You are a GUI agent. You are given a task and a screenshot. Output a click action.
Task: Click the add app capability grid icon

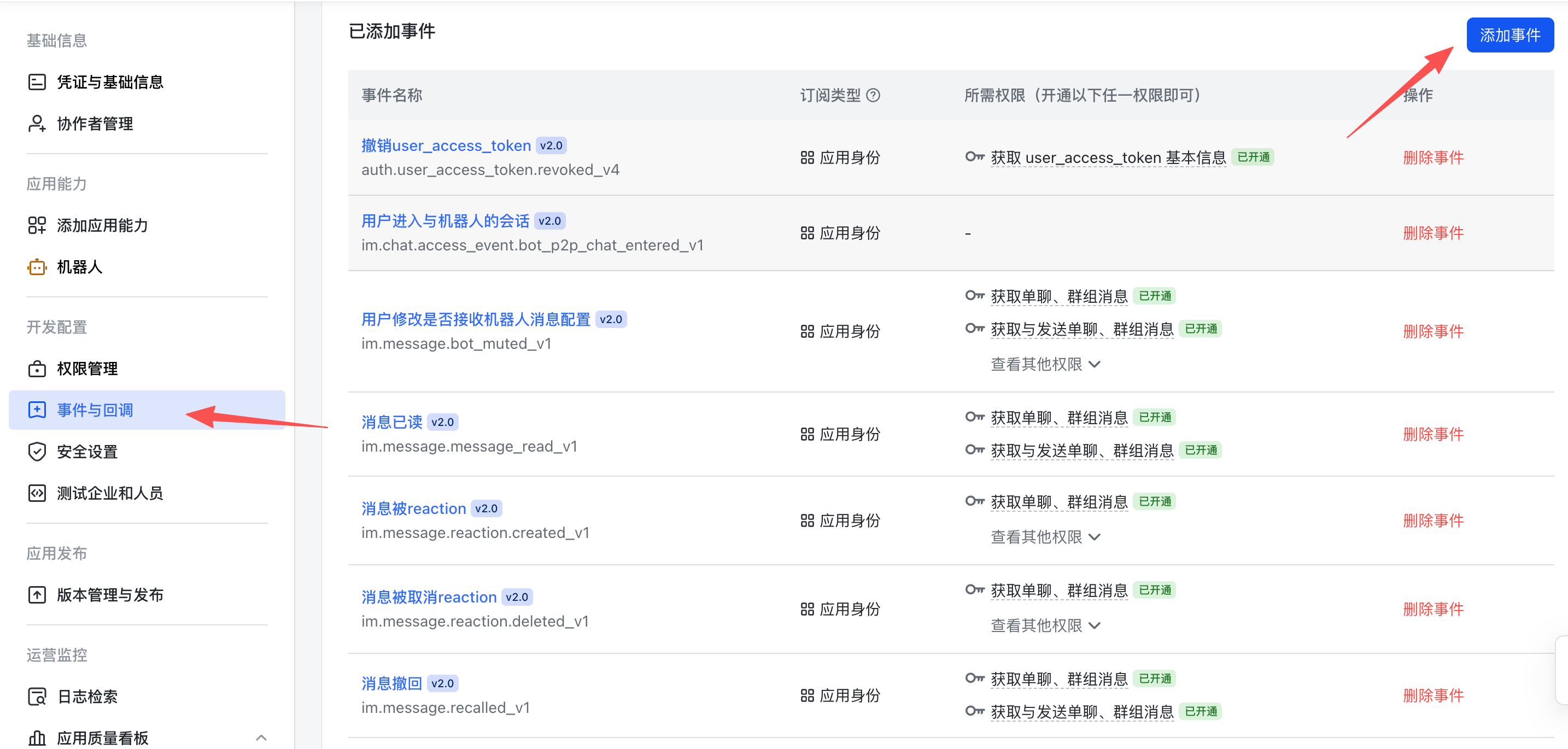[37, 225]
